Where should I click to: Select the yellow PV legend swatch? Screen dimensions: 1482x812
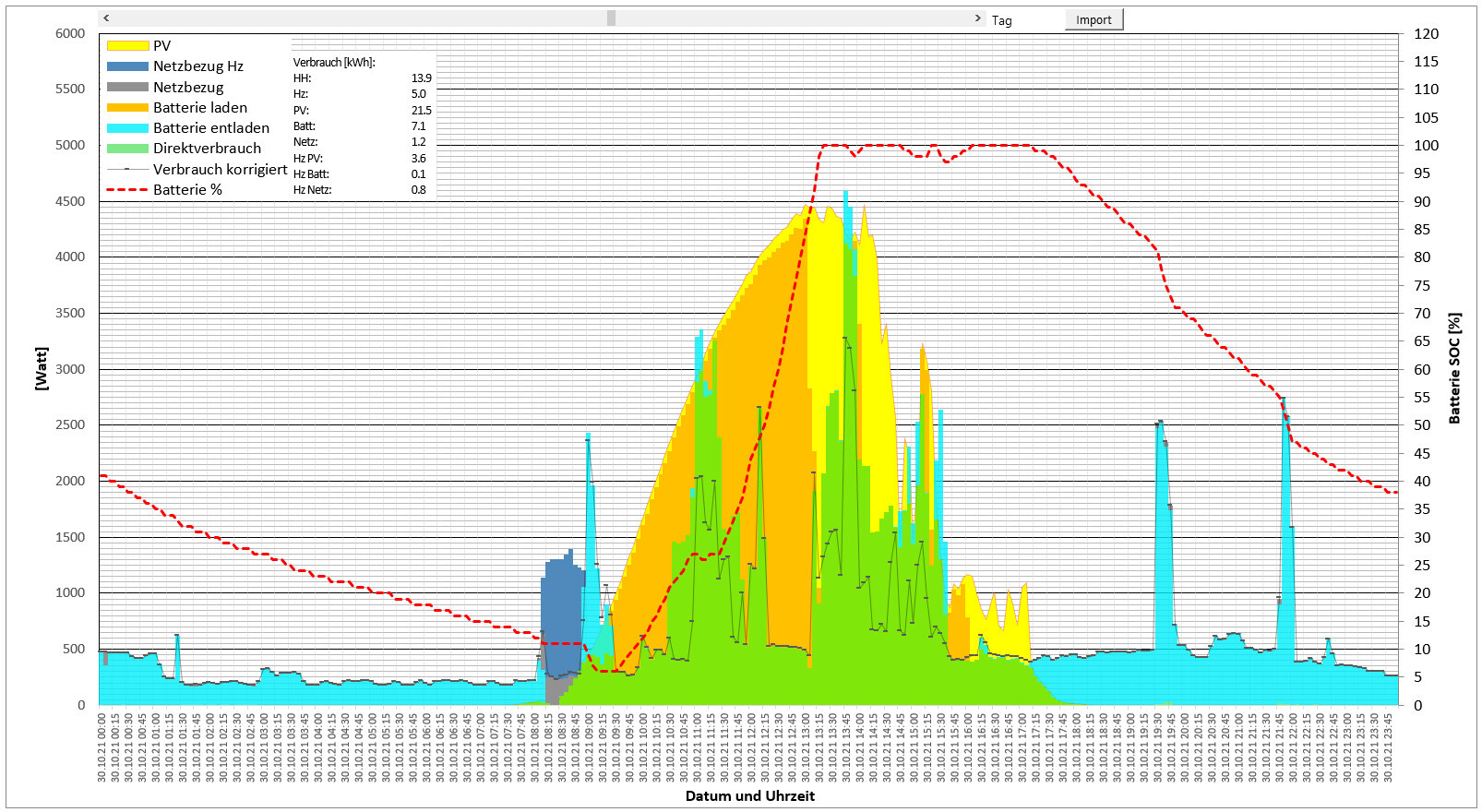[127, 45]
